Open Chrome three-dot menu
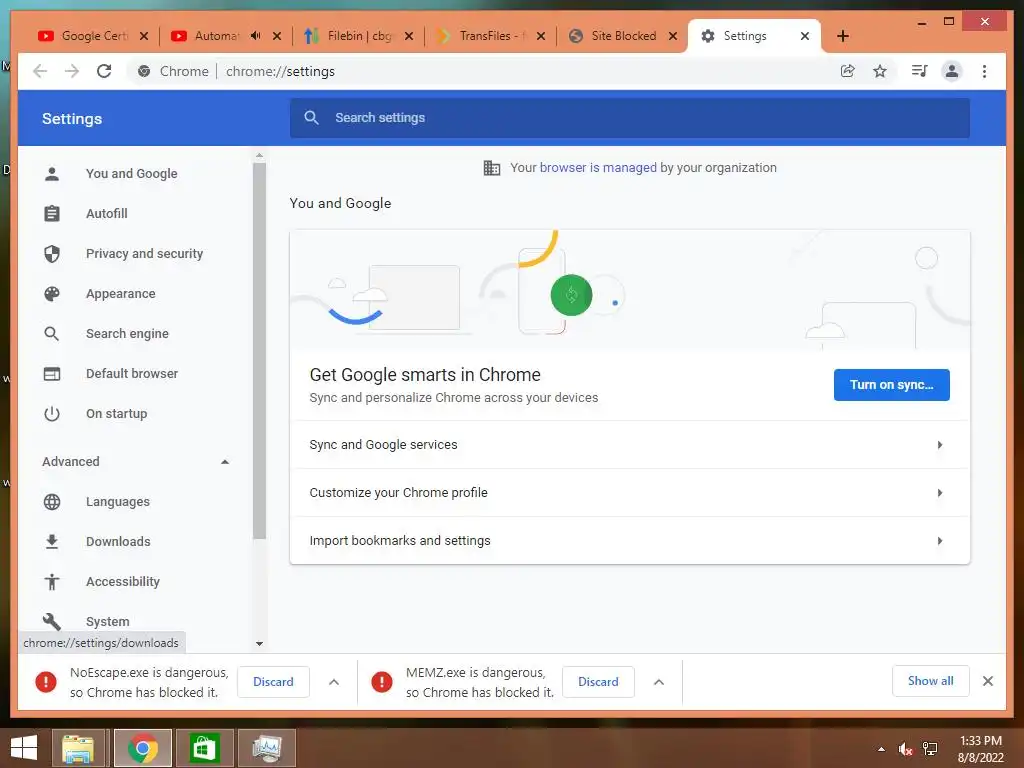Image resolution: width=1024 pixels, height=768 pixels. point(984,71)
